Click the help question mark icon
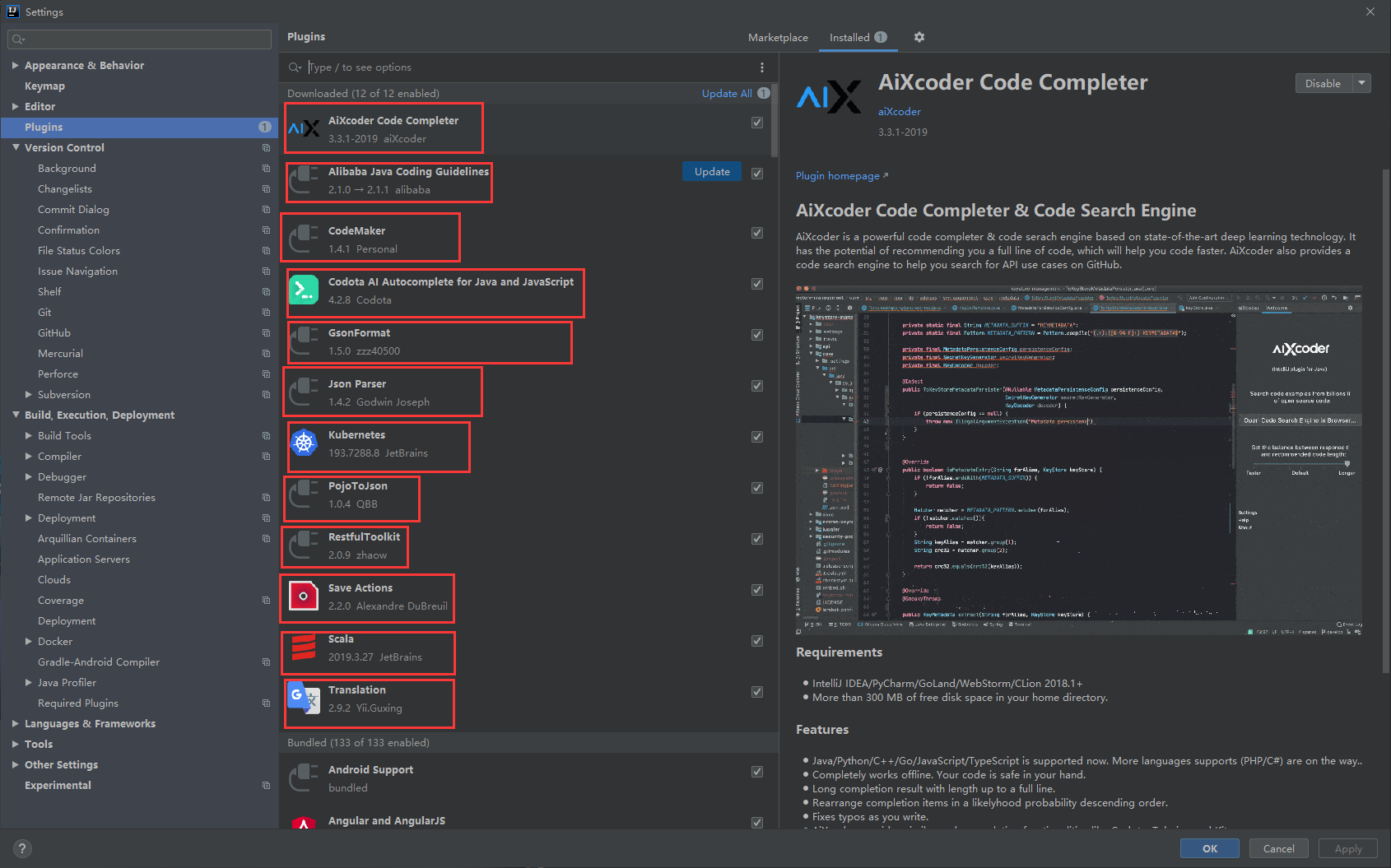The image size is (1391, 868). [22, 848]
